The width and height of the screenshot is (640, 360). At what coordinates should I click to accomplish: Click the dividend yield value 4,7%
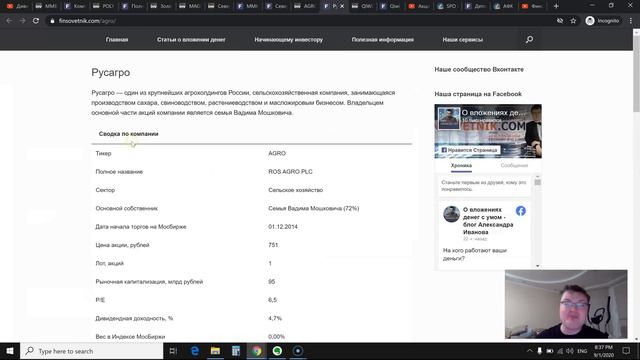[275, 318]
